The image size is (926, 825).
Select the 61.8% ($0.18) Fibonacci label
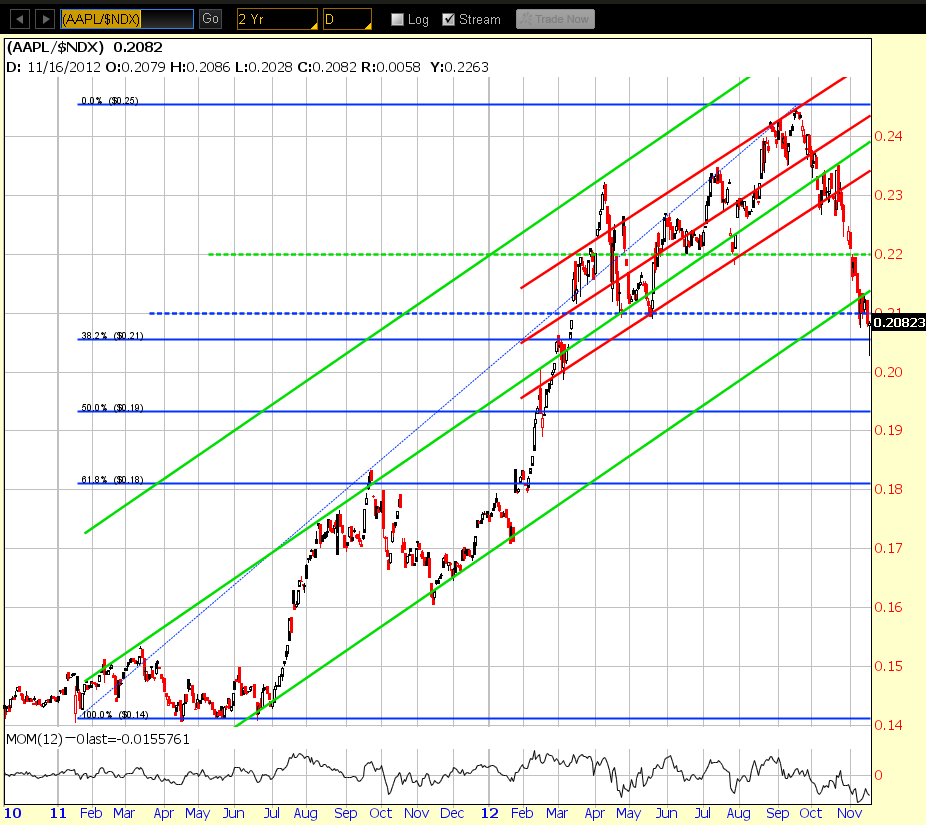(x=112, y=480)
